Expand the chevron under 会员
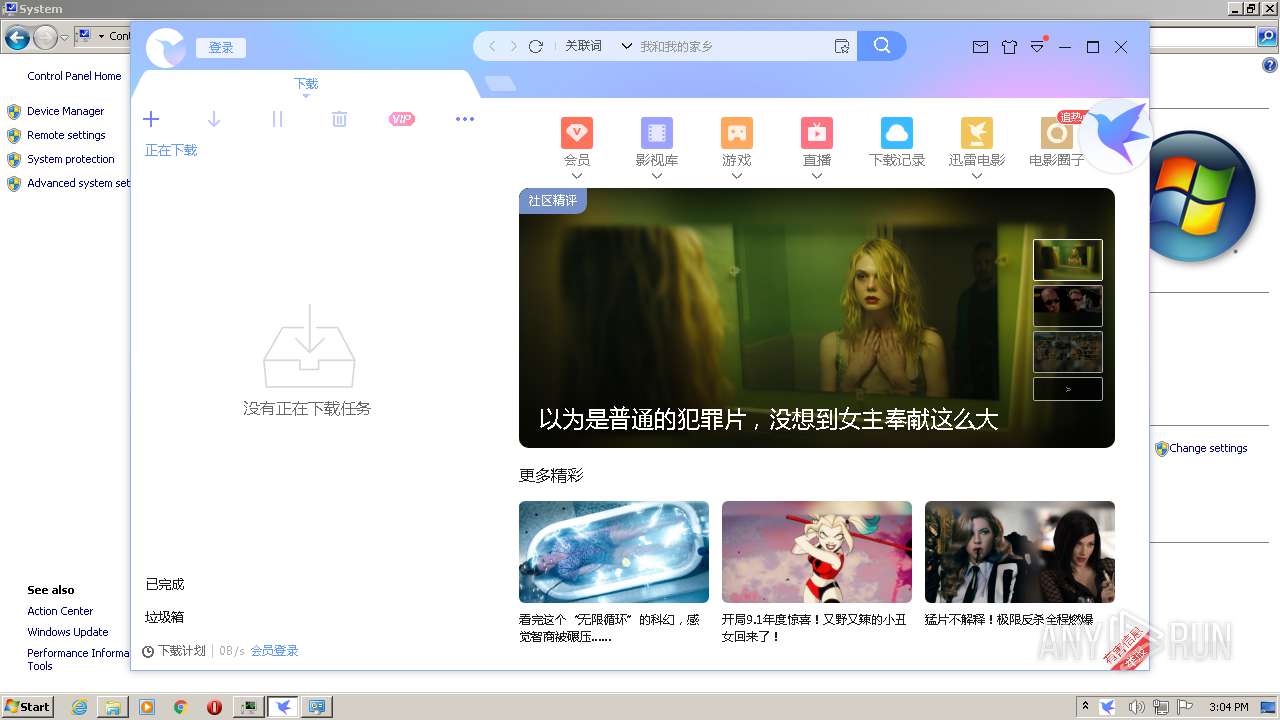The height and width of the screenshot is (720, 1280). tap(577, 176)
